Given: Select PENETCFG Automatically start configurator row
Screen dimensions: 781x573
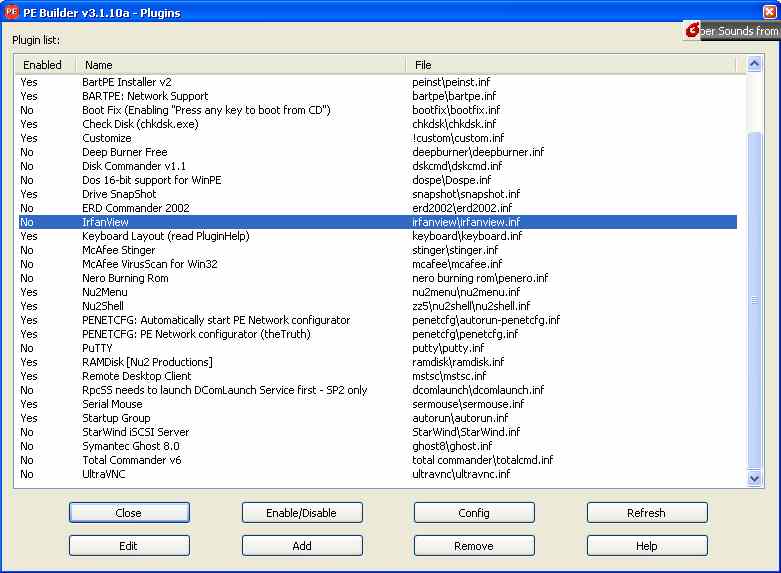Looking at the screenshot, I should (x=378, y=320).
